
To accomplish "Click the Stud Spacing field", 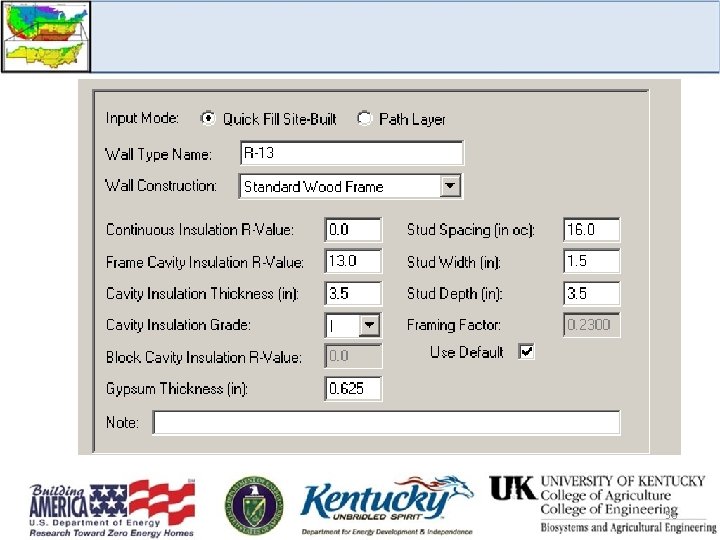I will tap(591, 230).
